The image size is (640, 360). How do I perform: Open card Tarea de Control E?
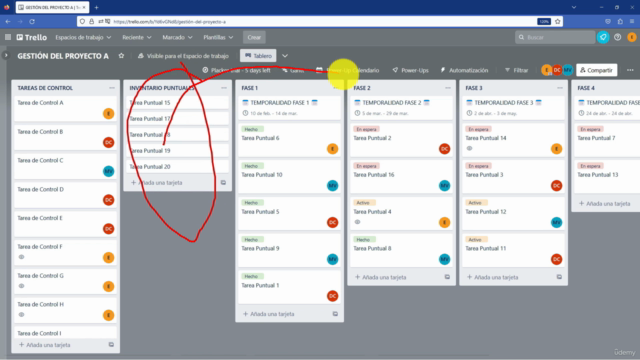(x=66, y=224)
